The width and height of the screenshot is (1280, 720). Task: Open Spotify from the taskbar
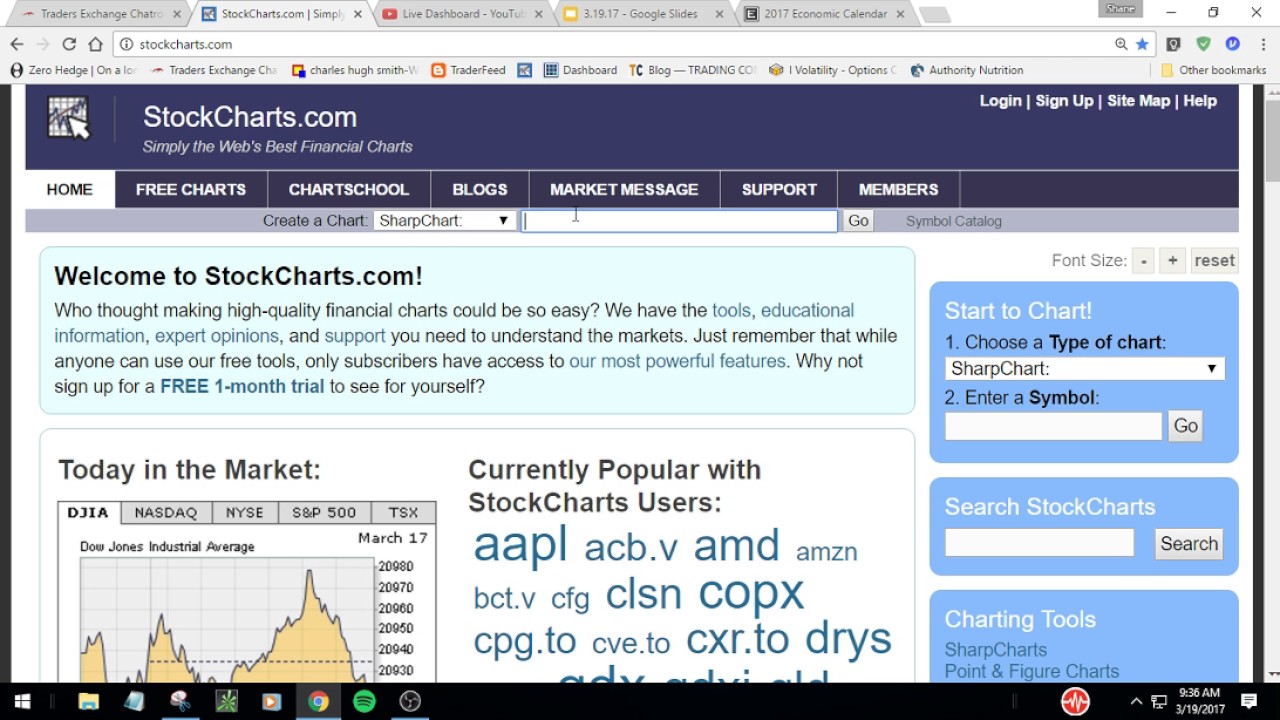[364, 701]
